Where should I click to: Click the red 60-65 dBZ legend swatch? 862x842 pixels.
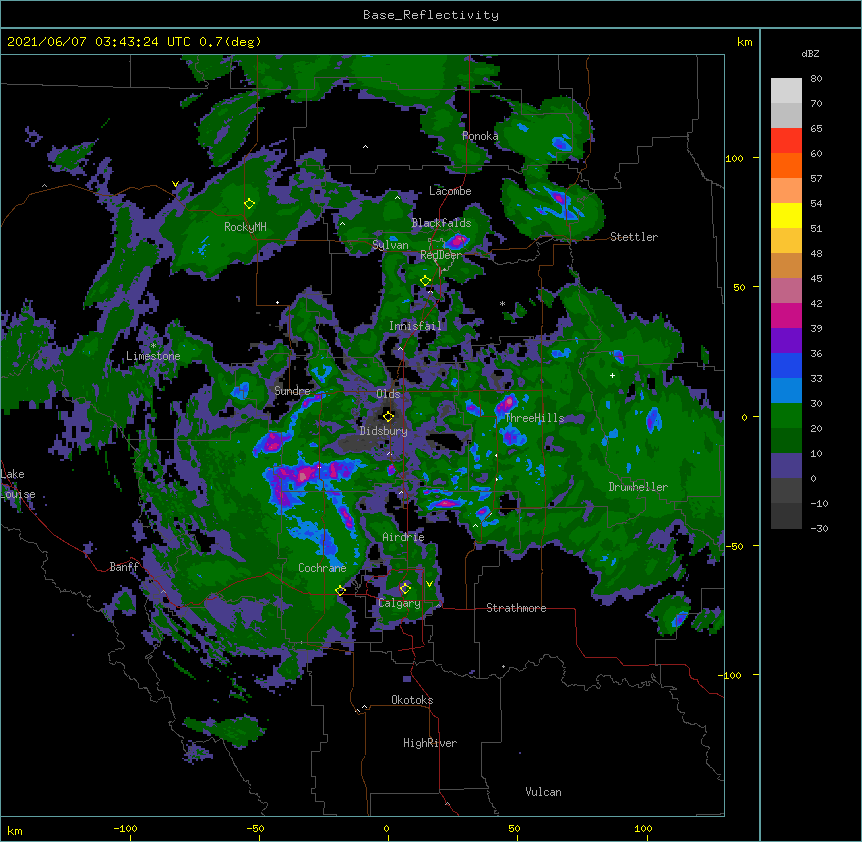point(786,140)
